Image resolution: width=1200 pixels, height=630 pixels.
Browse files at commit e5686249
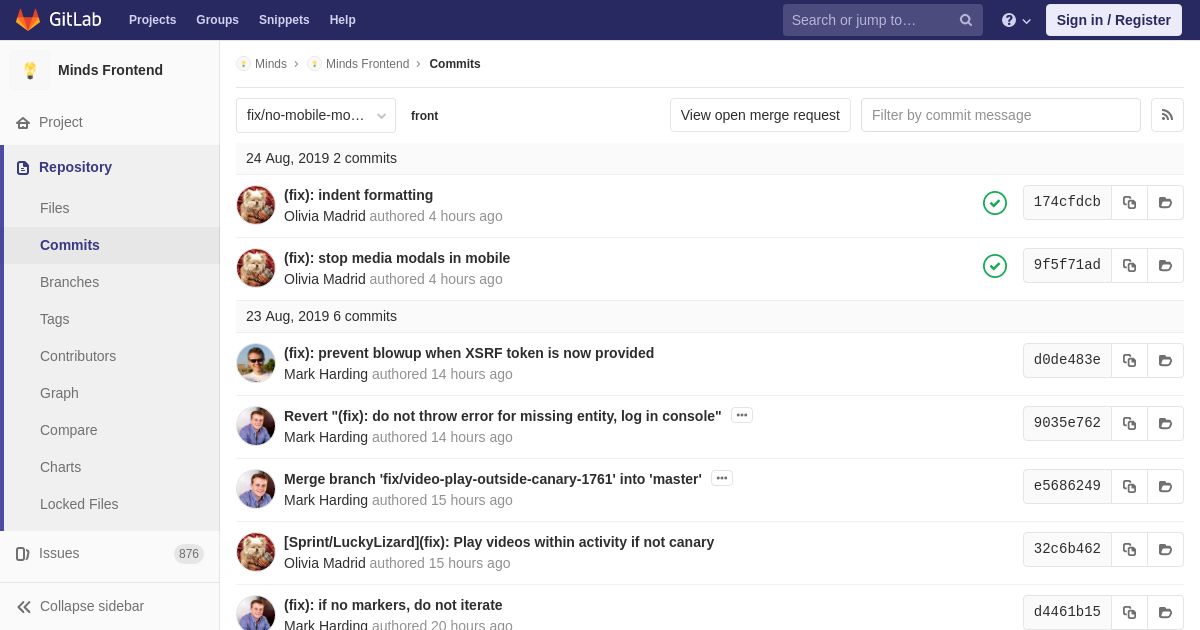pos(1165,486)
